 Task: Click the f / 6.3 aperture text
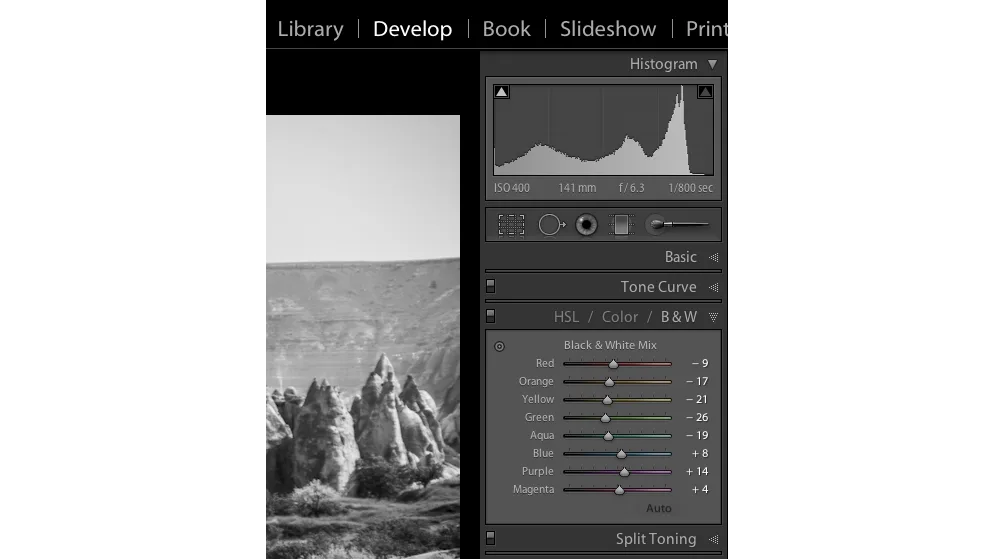631,188
